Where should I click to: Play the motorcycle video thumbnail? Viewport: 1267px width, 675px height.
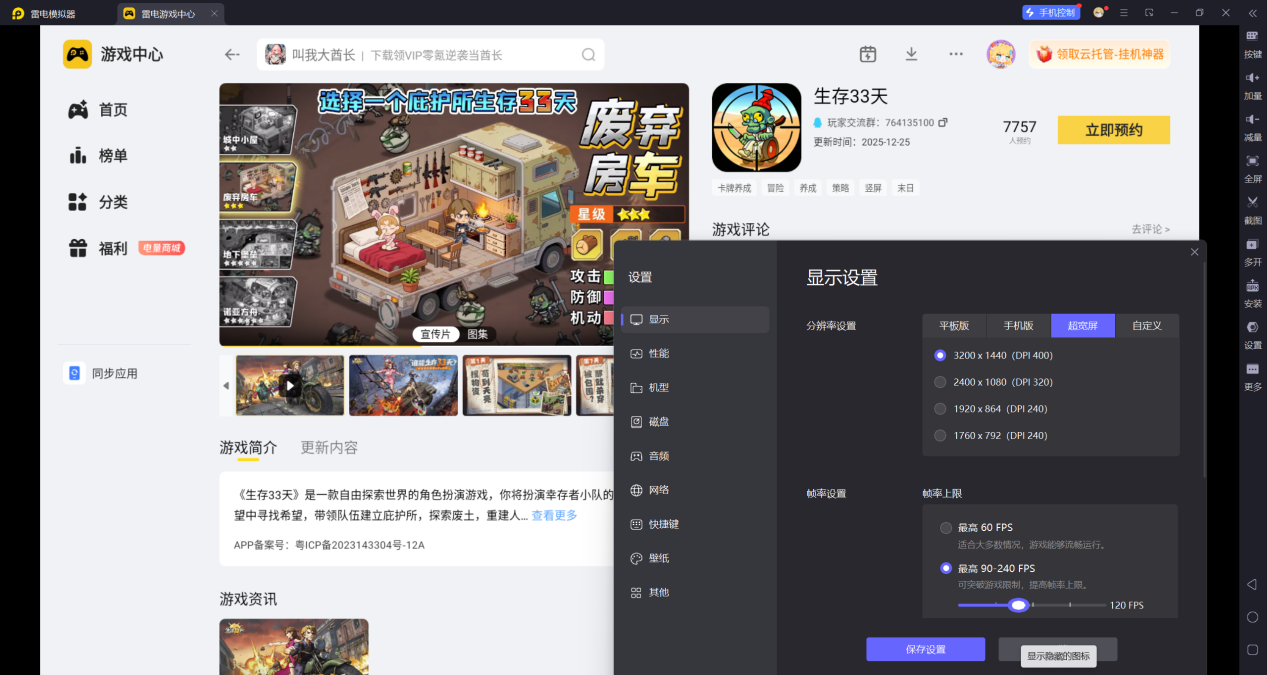(x=290, y=385)
